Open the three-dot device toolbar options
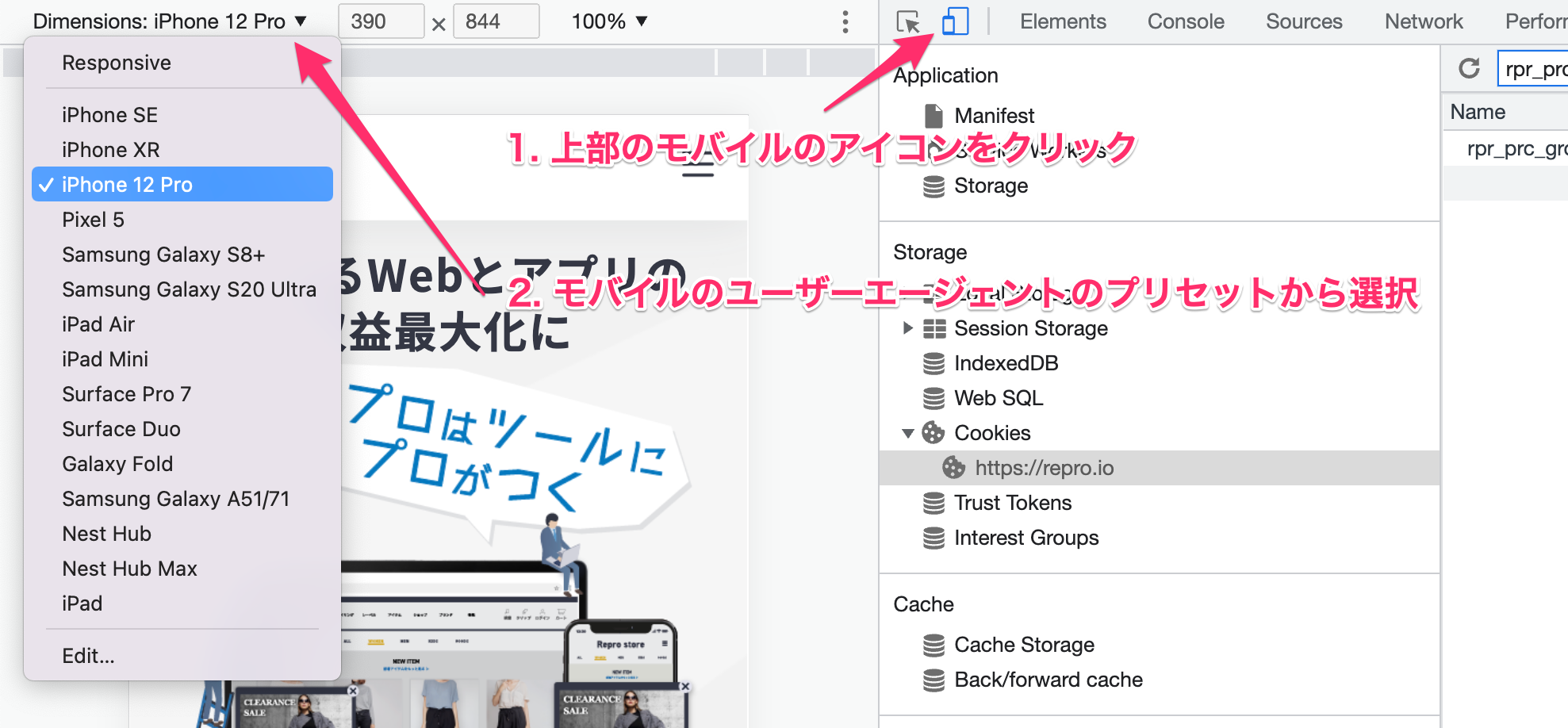Screen dimensions: 1568x728 pos(845,21)
